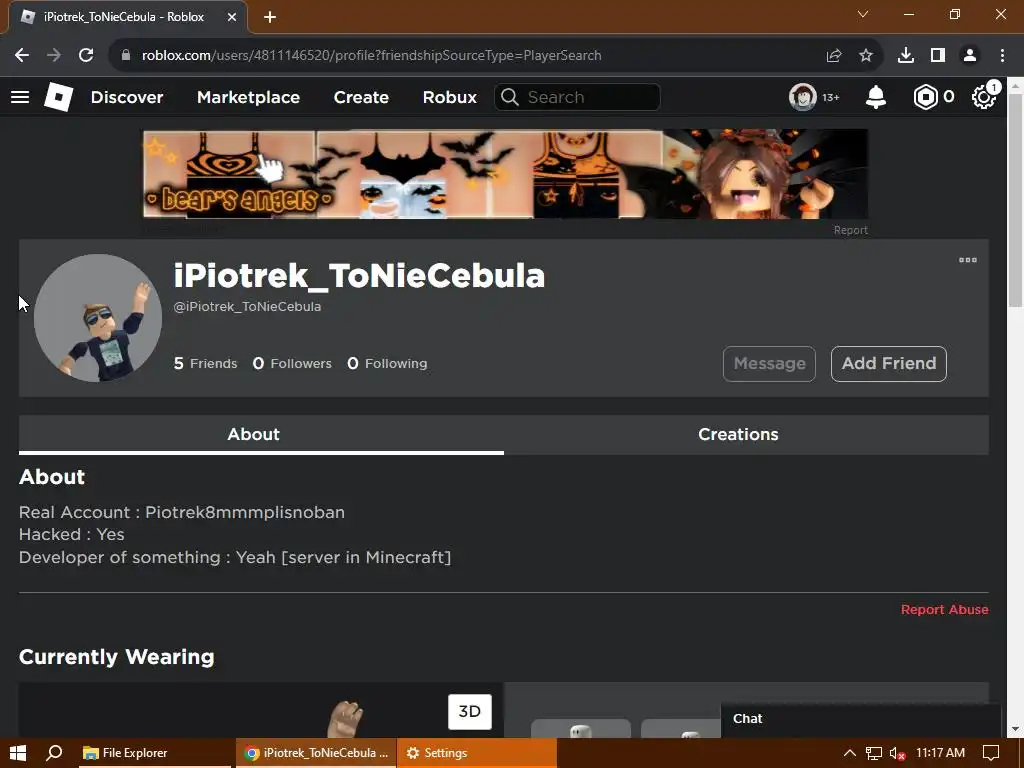Screen dimensions: 1024x768
Task: Open the three-dot profile options menu
Action: [968, 260]
